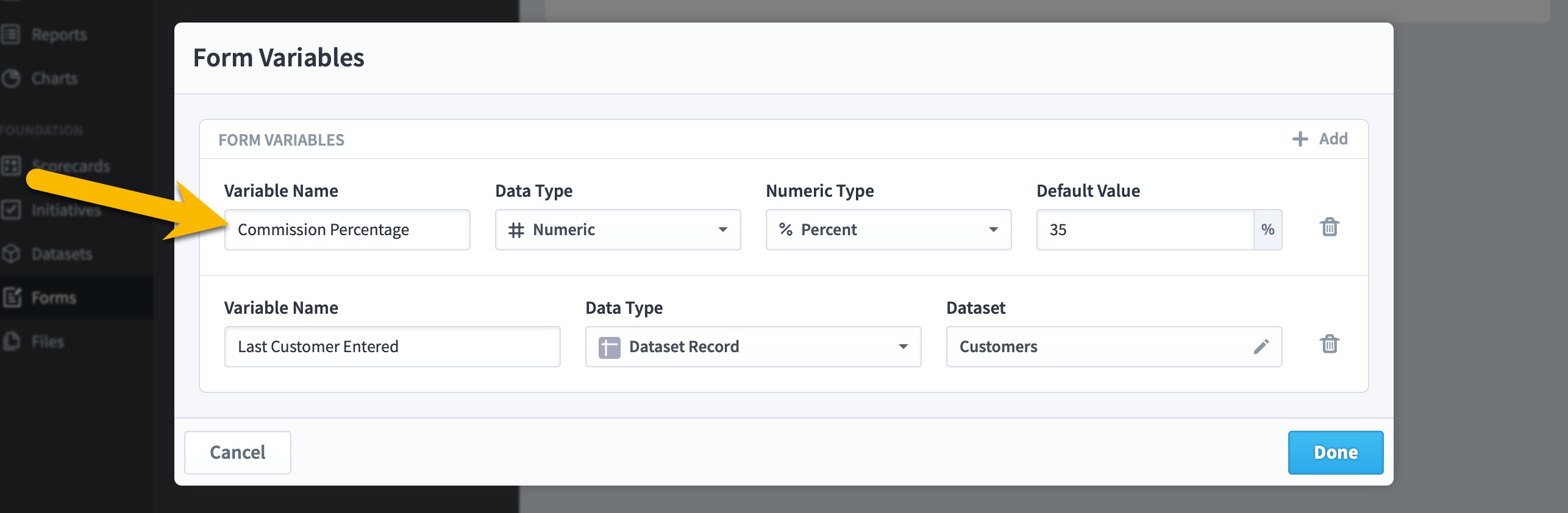Open Scorecards in the sidebar menu
The height and width of the screenshot is (513, 1568).
pyautogui.click(x=71, y=166)
